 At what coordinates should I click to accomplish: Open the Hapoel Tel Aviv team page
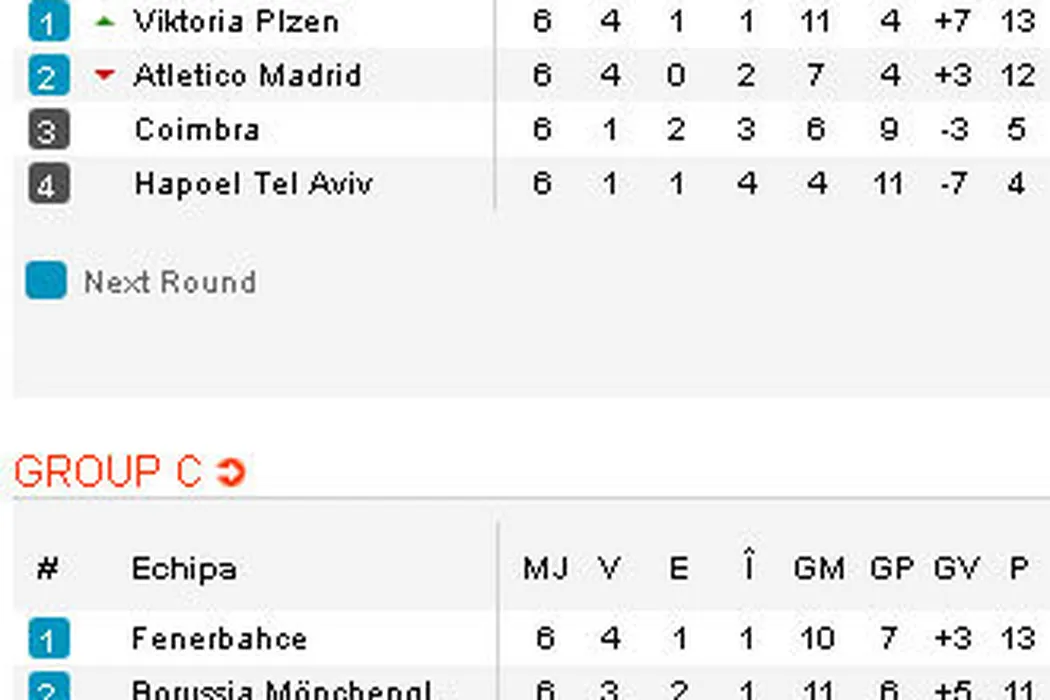tap(253, 185)
